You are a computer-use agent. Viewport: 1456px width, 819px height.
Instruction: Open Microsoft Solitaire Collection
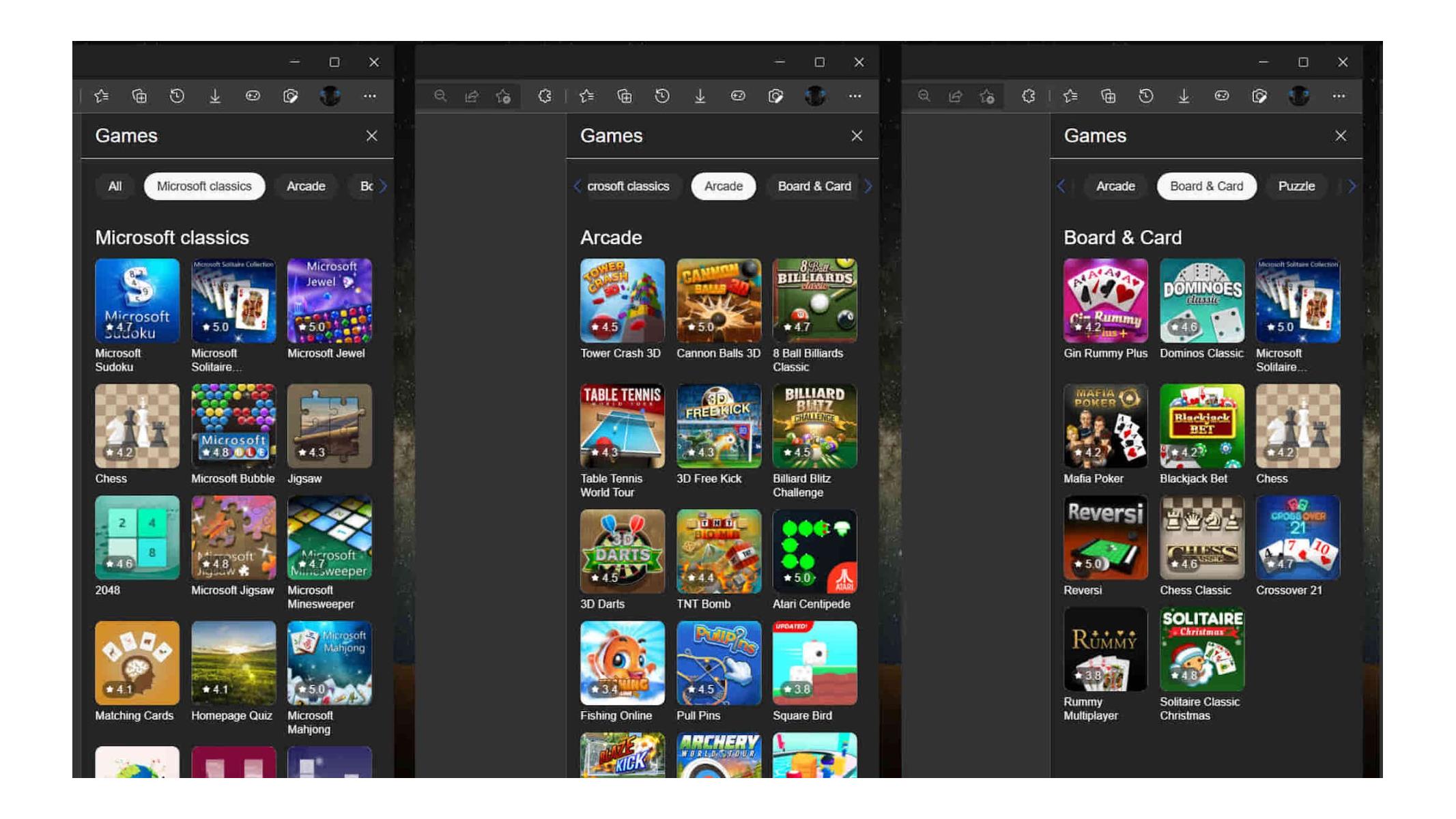point(232,300)
